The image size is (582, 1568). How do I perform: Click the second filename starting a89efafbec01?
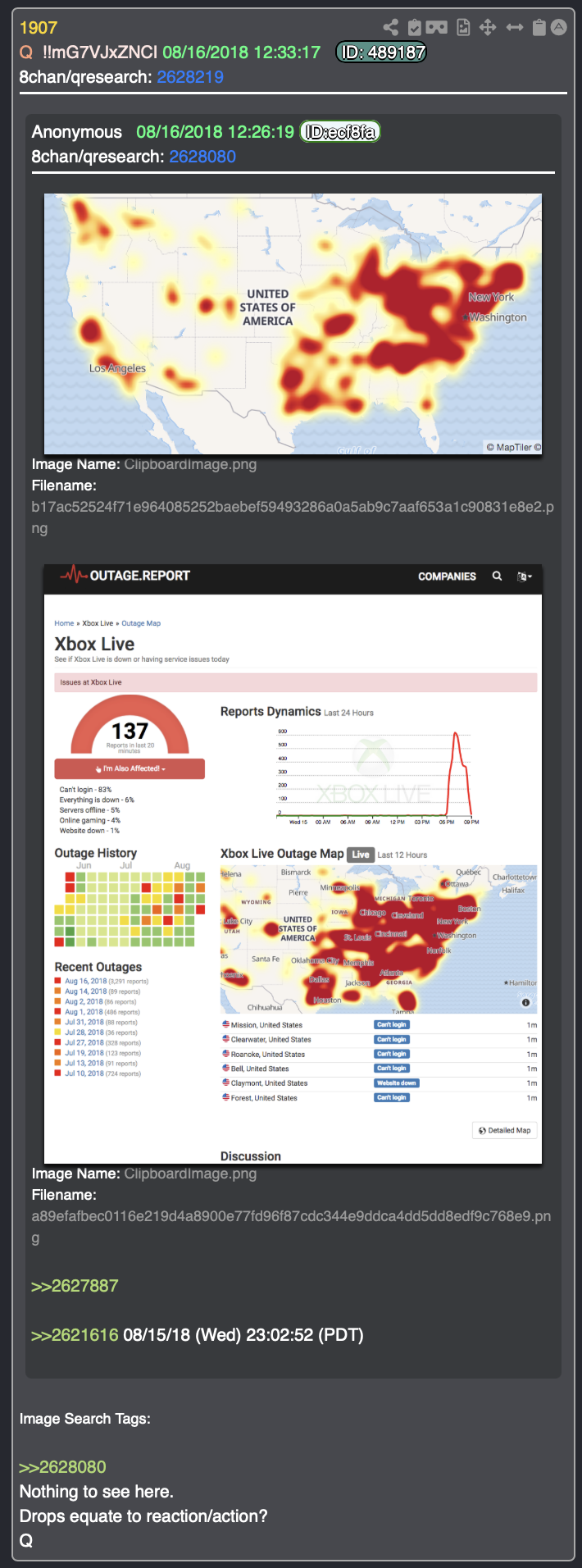291,1227
